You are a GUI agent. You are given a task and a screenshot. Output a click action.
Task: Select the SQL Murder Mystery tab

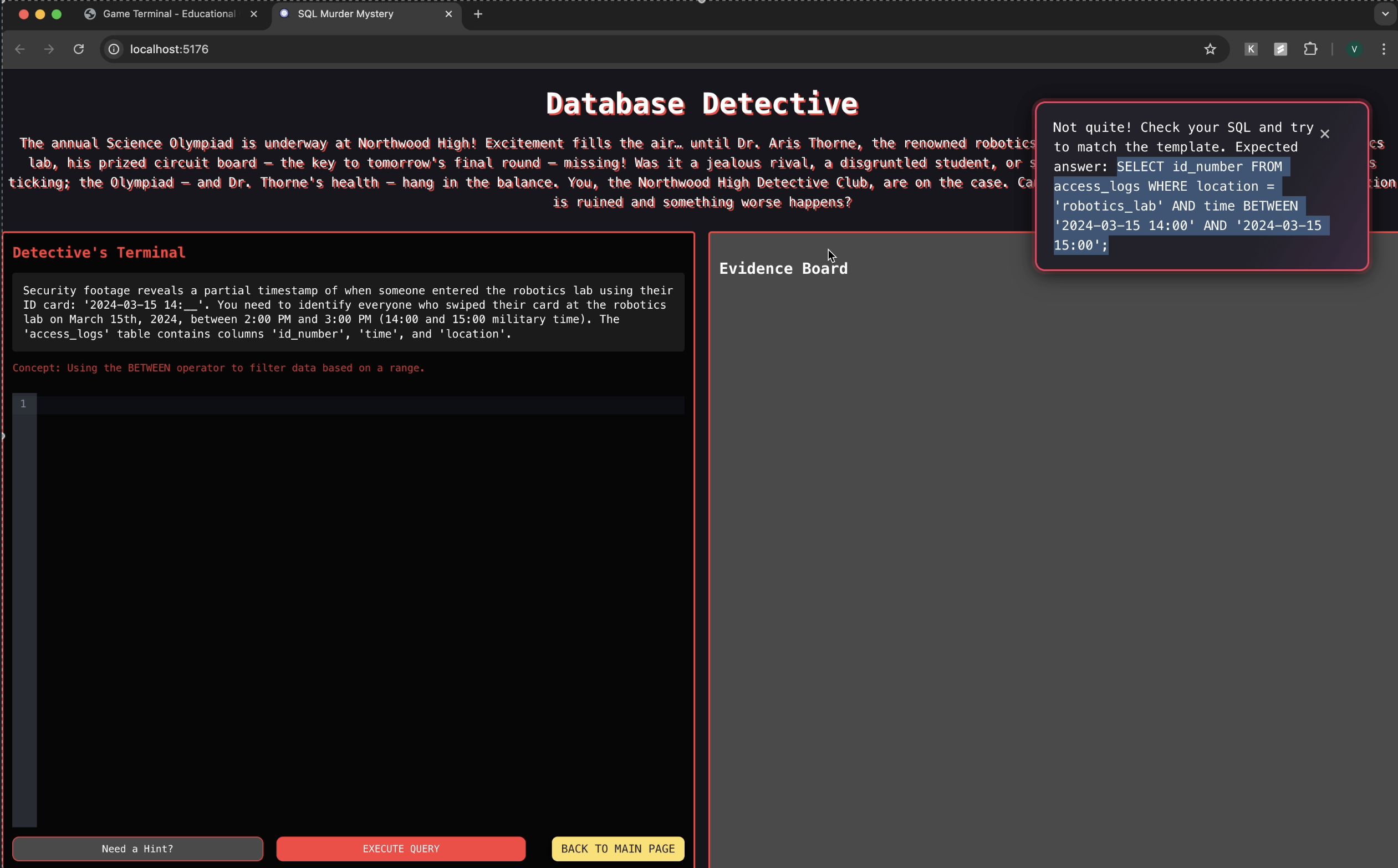[x=345, y=14]
